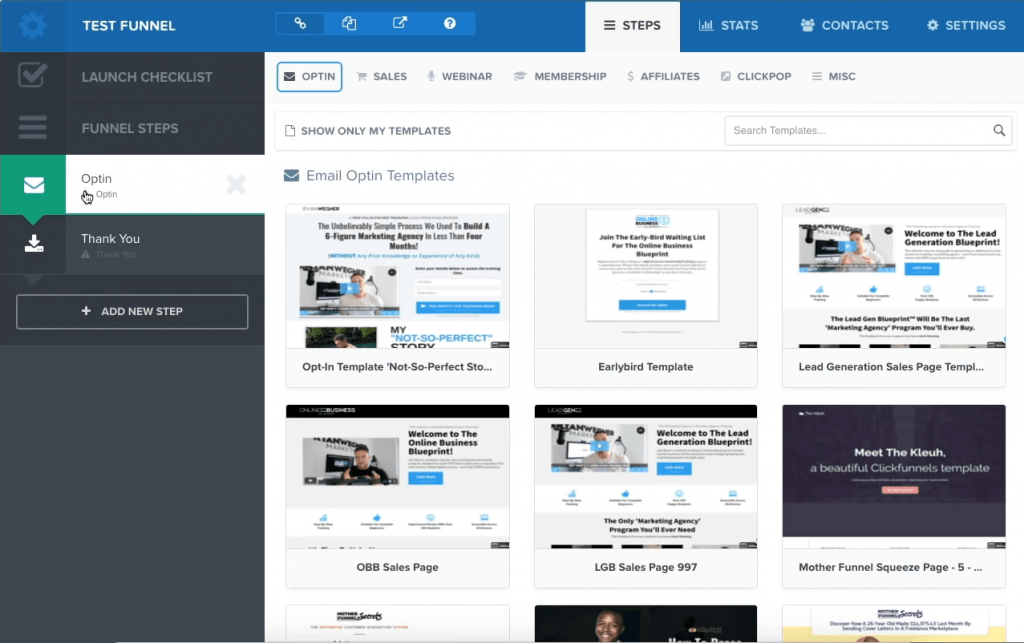
Task: Click the Add New Step button
Action: 132,311
